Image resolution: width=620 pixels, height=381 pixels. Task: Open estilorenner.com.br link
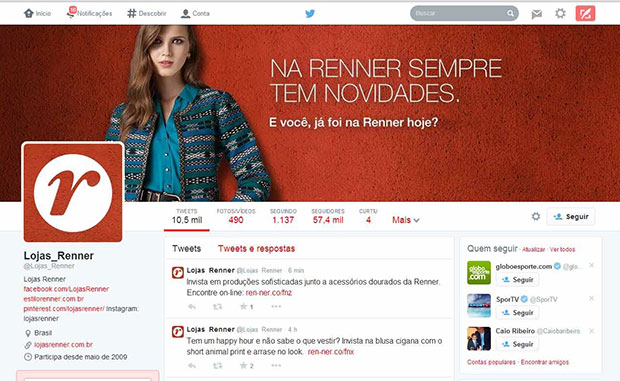tap(53, 299)
